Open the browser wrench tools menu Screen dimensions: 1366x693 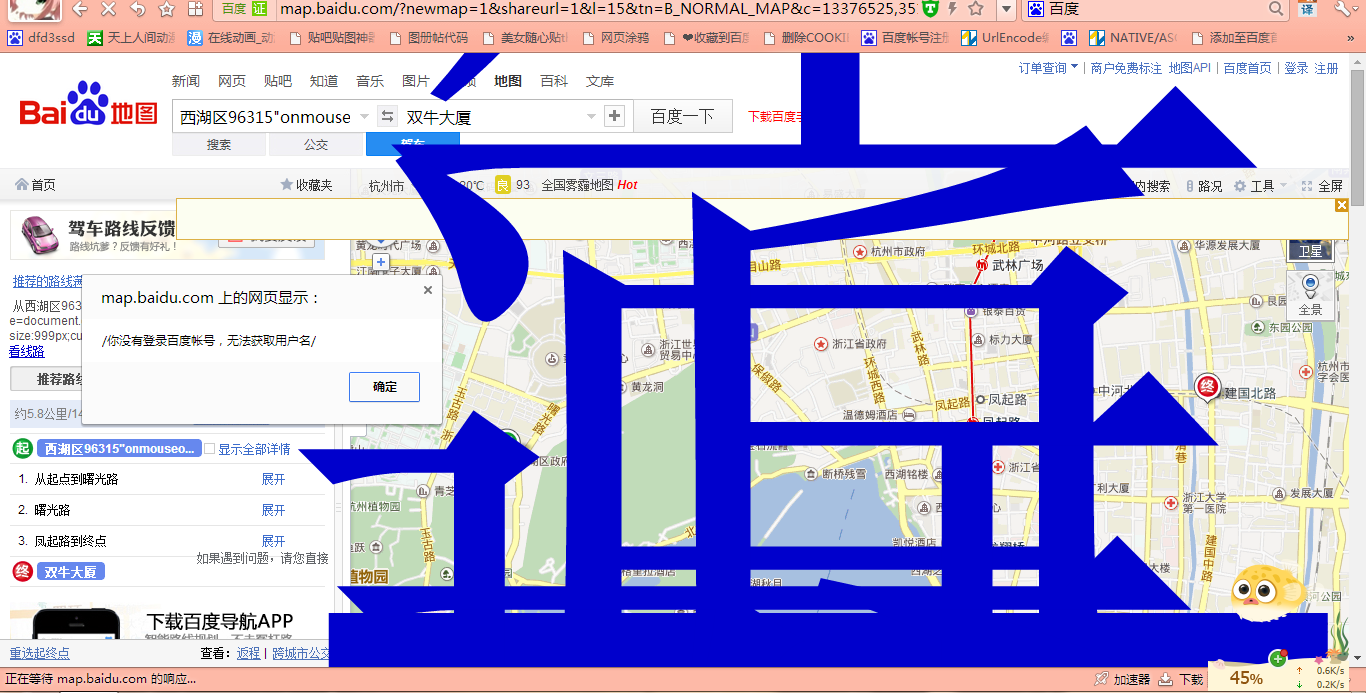[x=1343, y=9]
